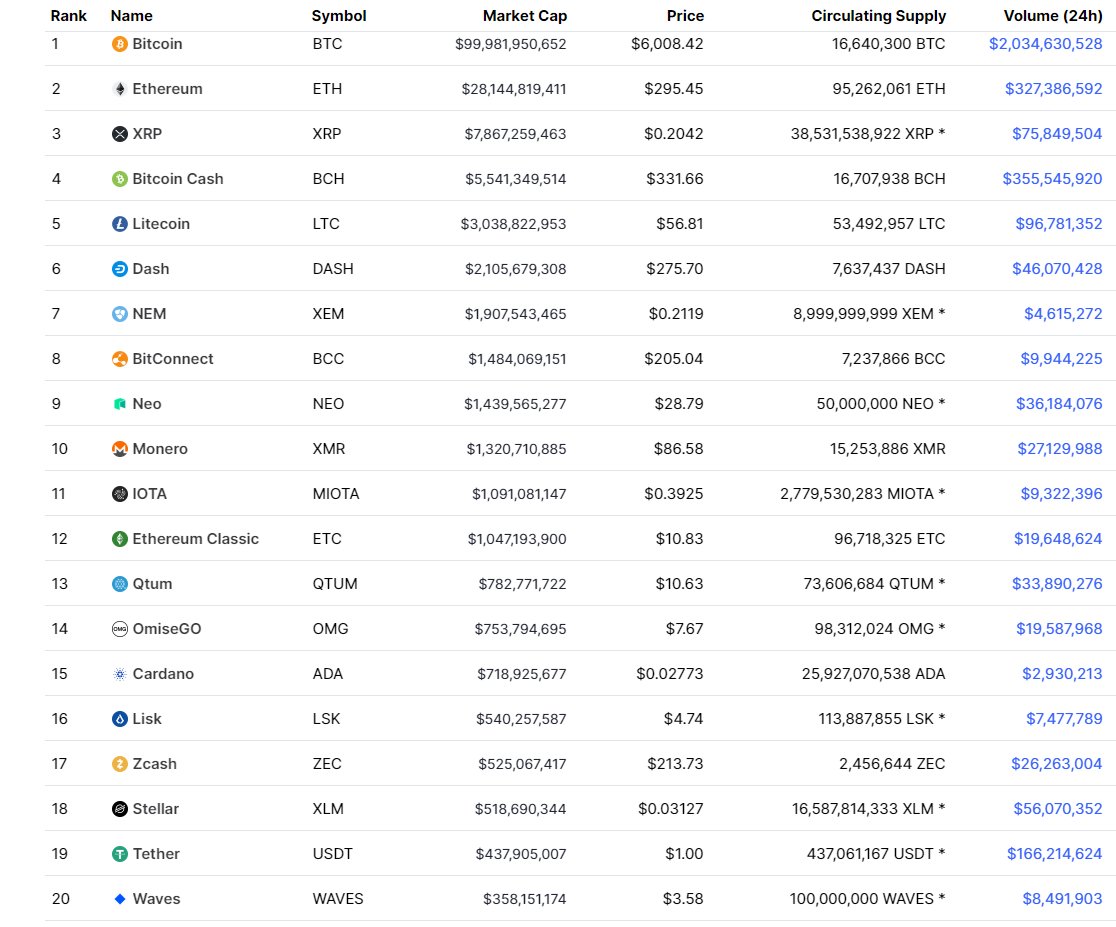Open the Ethereum name link
This screenshot has width=1116, height=927.
(x=167, y=89)
